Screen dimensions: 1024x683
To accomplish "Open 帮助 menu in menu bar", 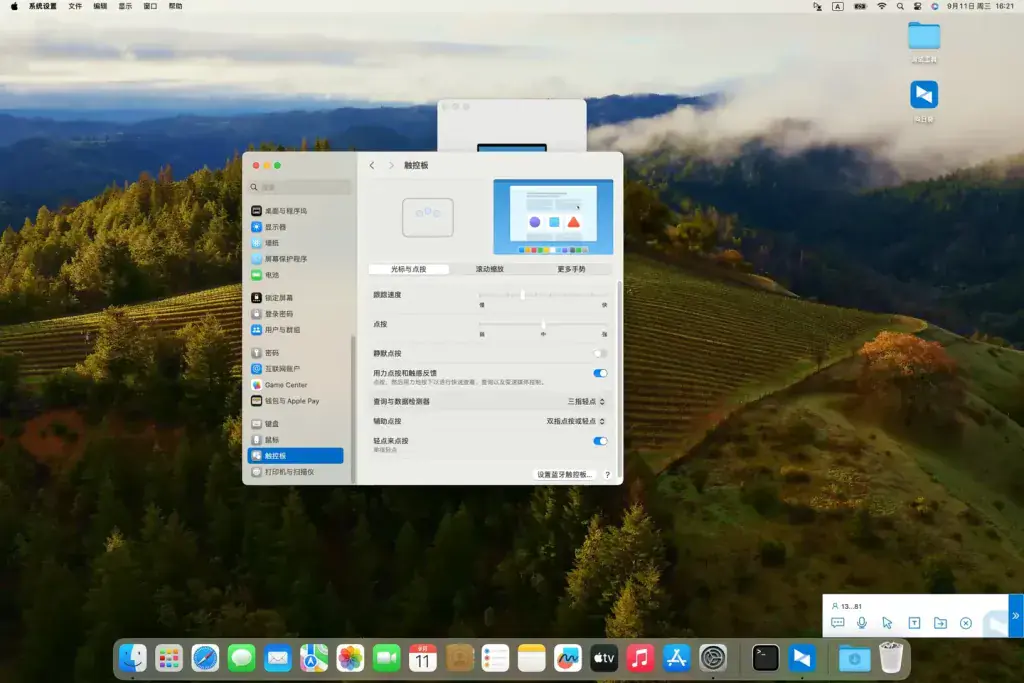I will (175, 6).
